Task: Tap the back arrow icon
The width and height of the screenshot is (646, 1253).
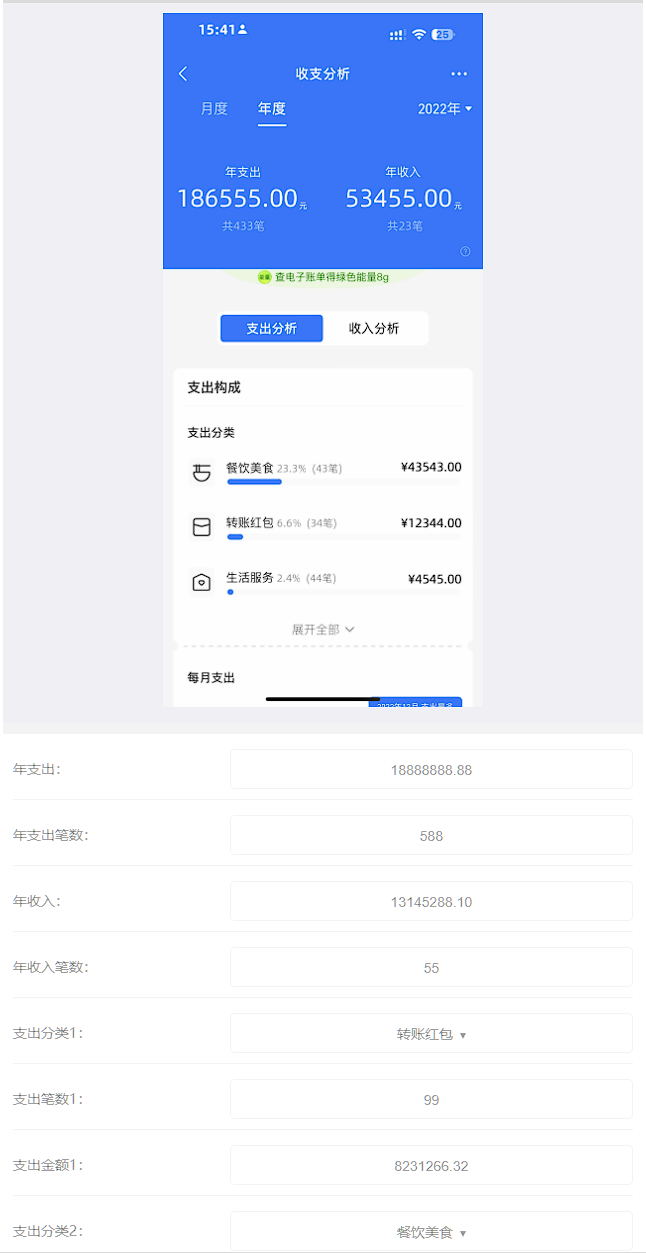Action: tap(183, 74)
